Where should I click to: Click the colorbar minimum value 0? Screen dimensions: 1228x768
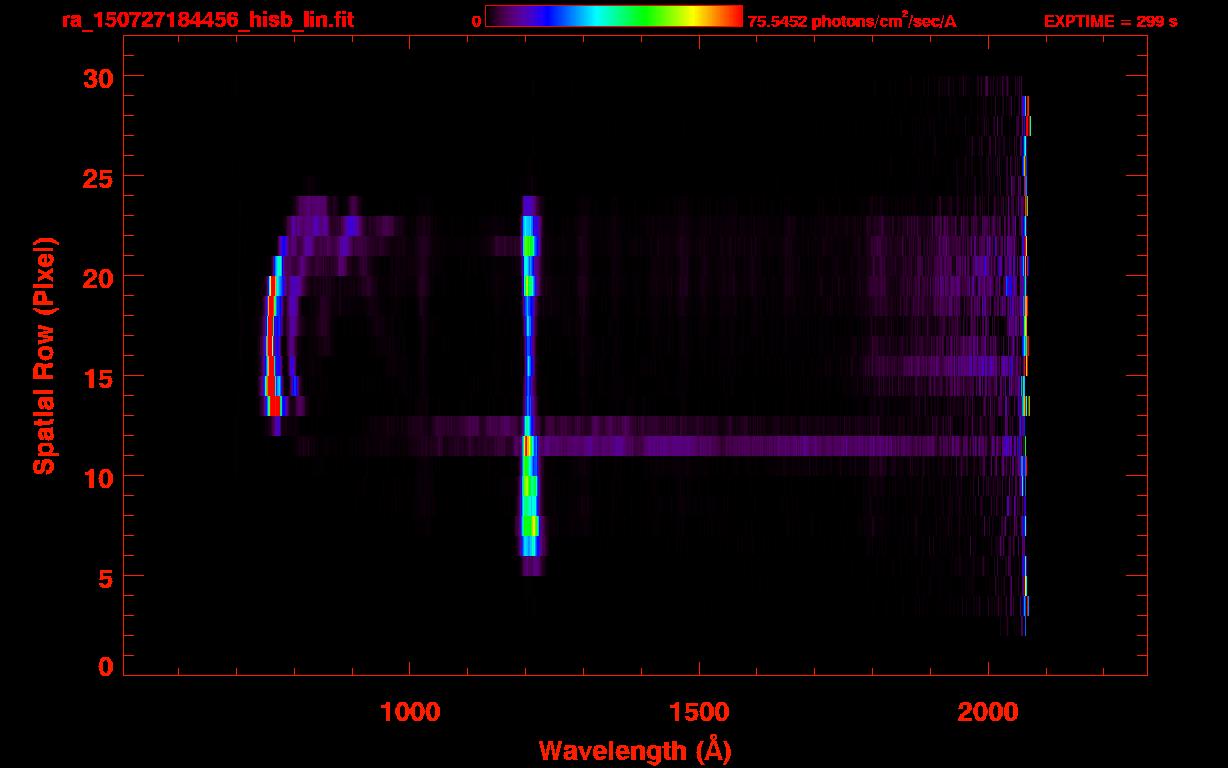point(476,21)
